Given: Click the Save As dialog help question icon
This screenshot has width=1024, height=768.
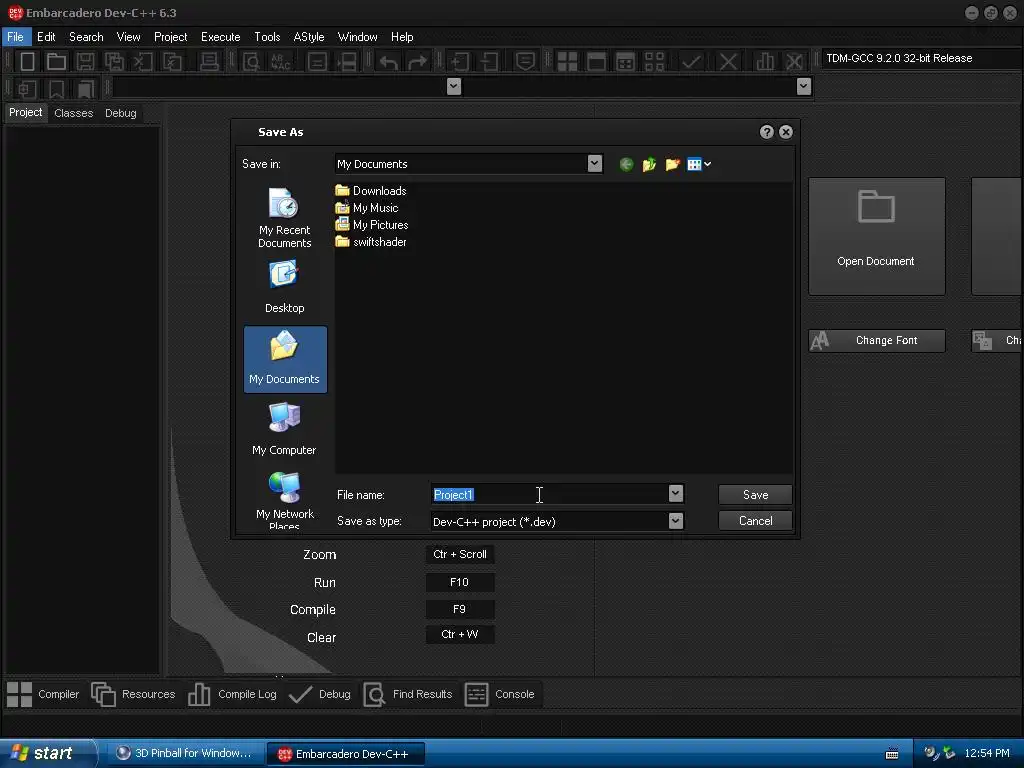Looking at the screenshot, I should pyautogui.click(x=767, y=132).
